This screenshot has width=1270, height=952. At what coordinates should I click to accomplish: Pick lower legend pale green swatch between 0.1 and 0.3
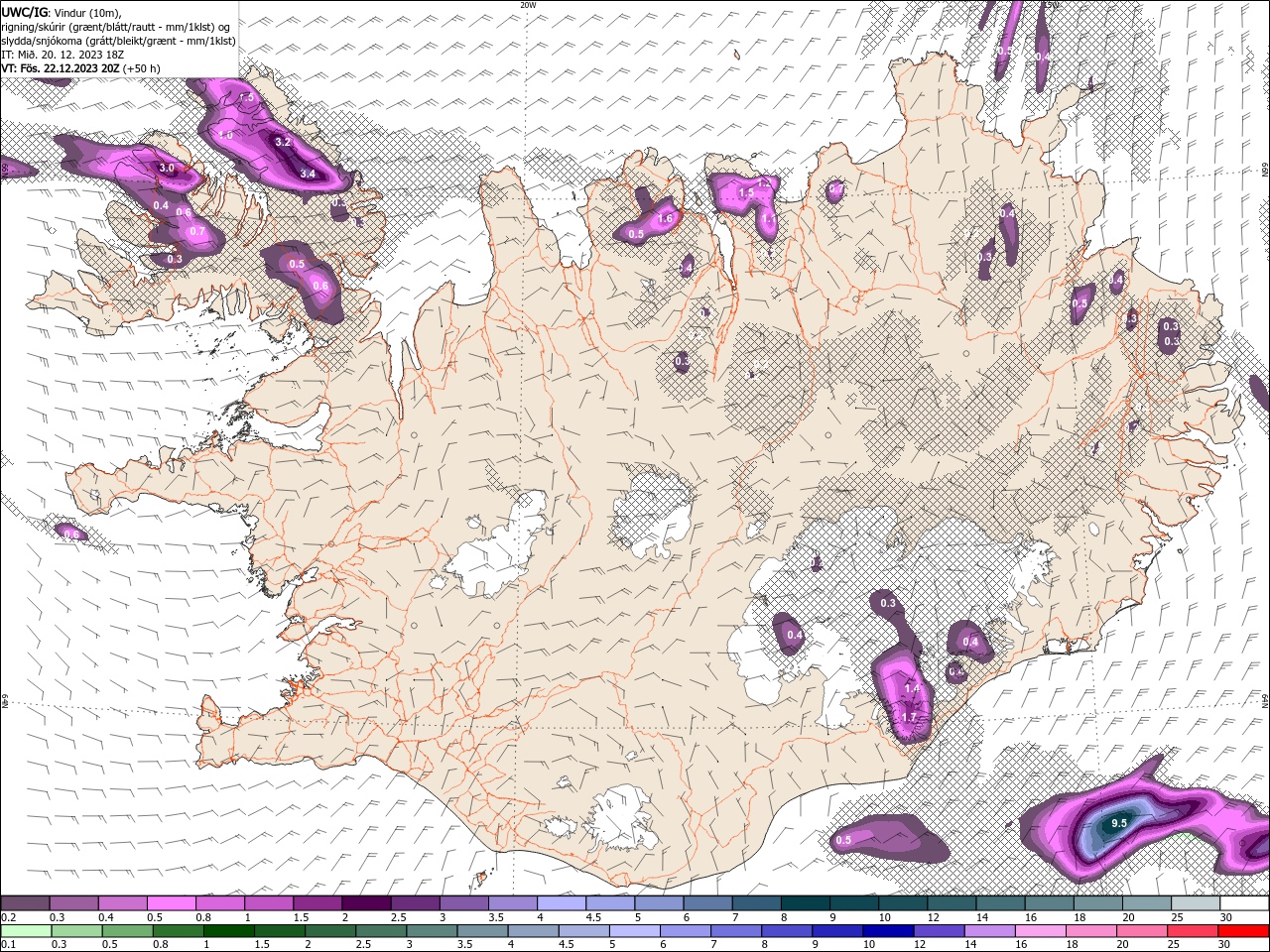pyautogui.click(x=26, y=930)
